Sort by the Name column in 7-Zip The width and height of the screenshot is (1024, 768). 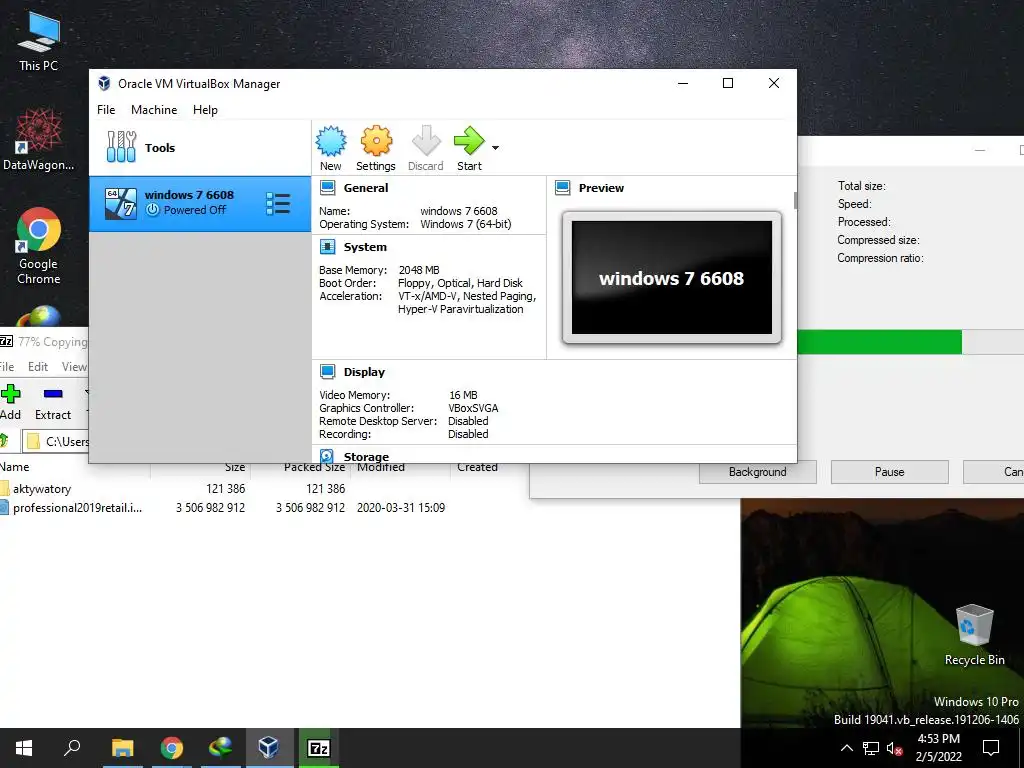tap(14, 467)
